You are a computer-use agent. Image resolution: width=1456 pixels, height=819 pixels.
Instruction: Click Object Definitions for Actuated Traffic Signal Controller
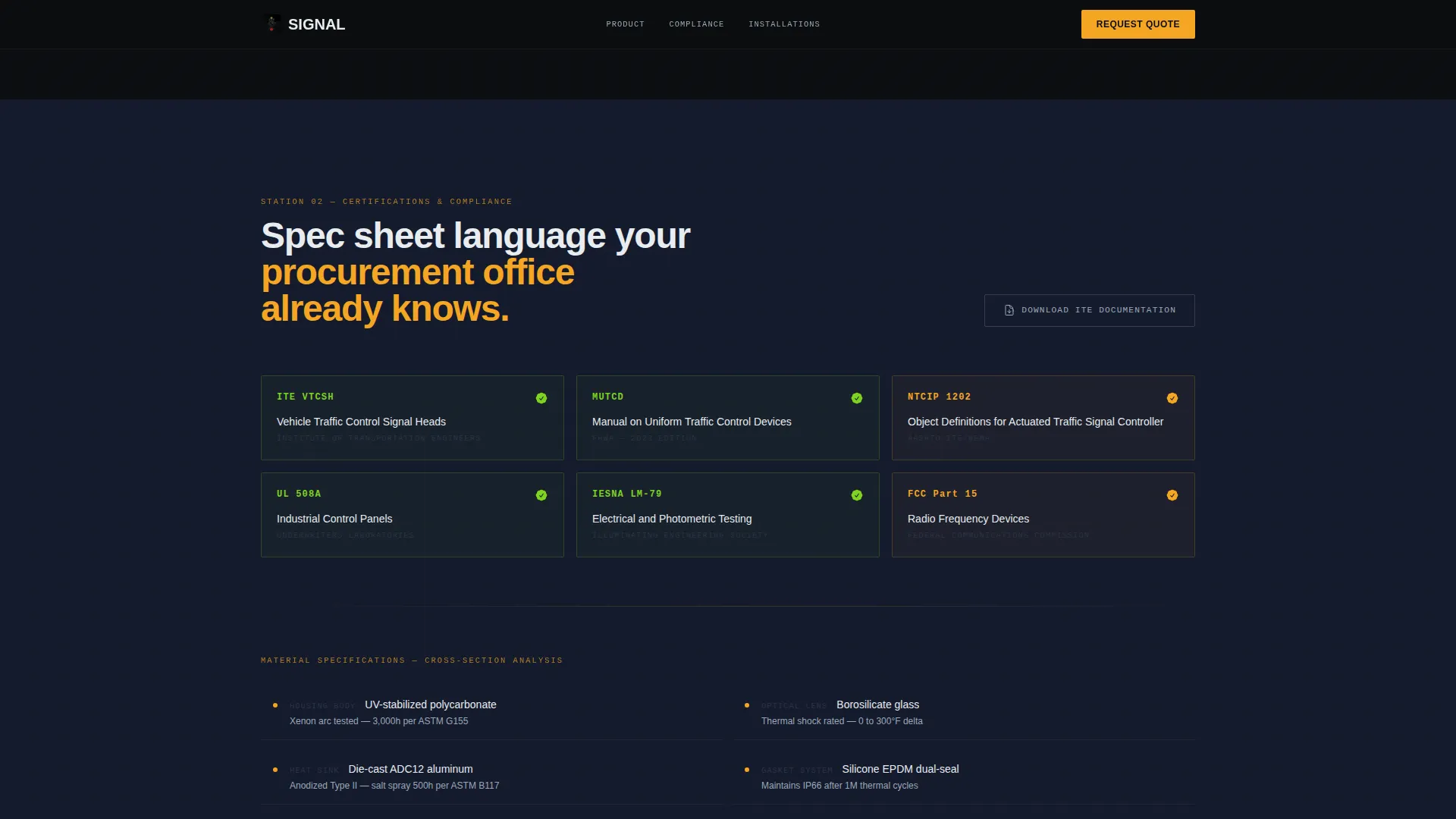(1035, 422)
